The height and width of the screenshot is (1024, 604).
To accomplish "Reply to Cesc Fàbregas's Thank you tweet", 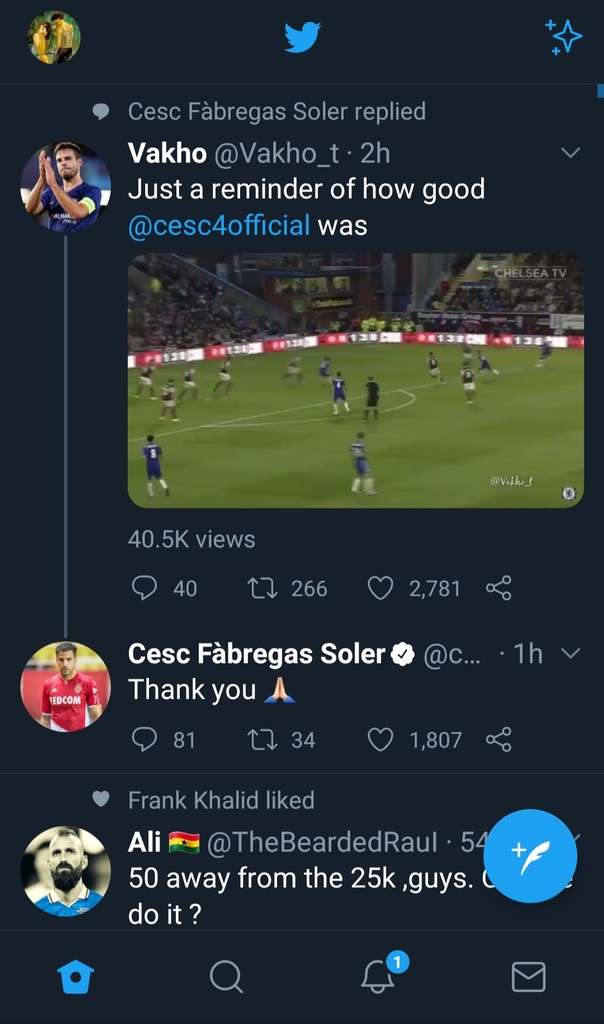I will tap(145, 739).
